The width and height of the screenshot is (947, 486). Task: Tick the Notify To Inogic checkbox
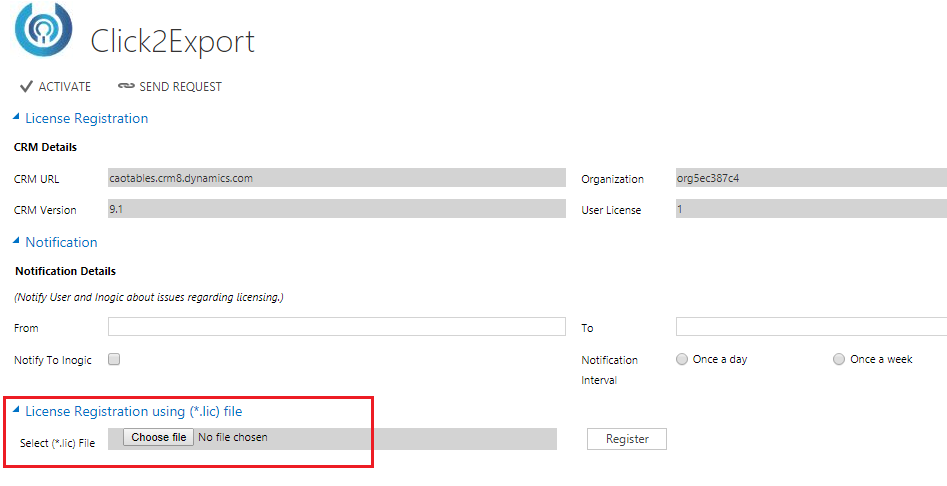(x=114, y=359)
